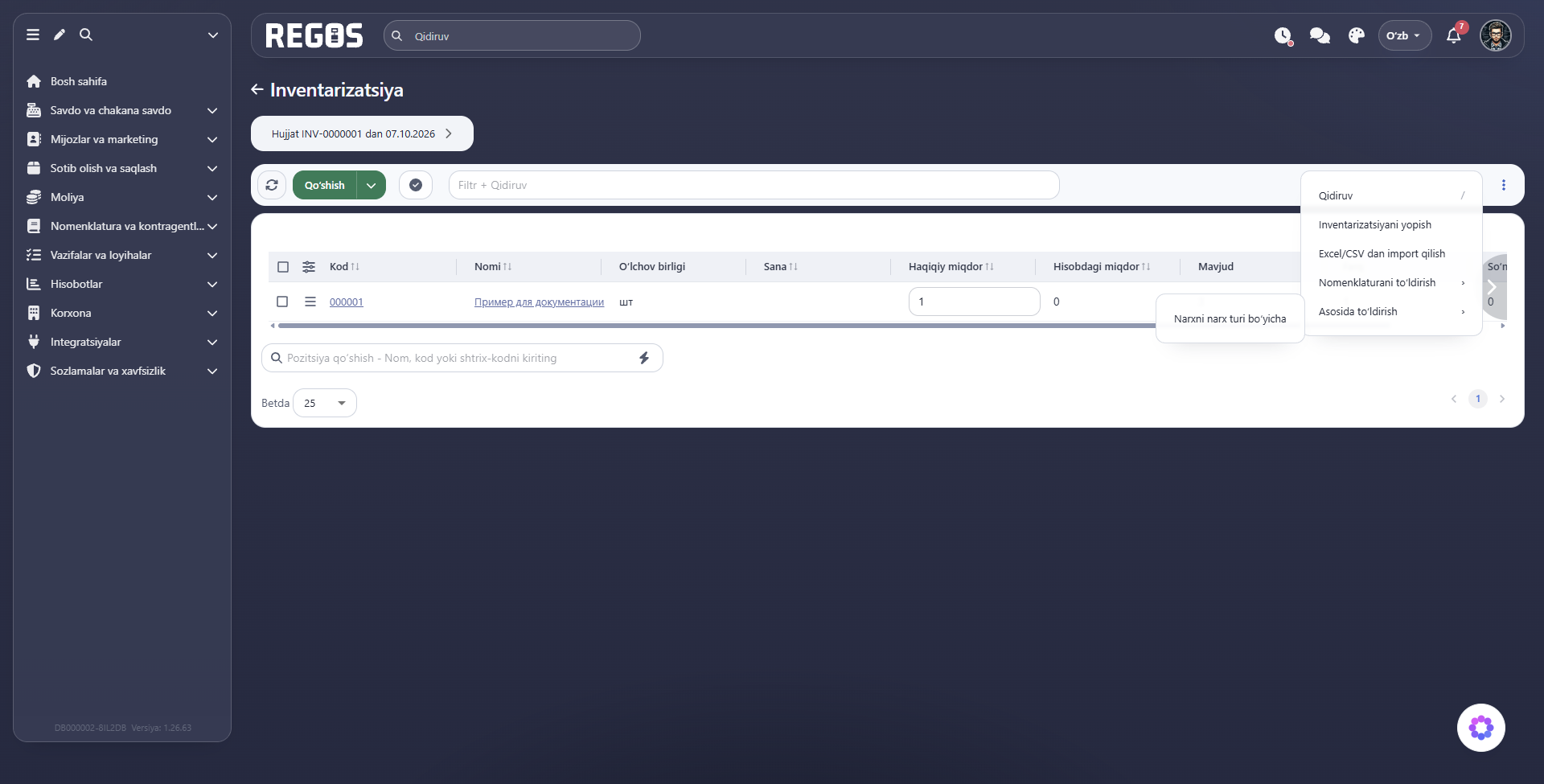The image size is (1544, 784).
Task: Open the chat messages icon
Action: [x=1320, y=35]
